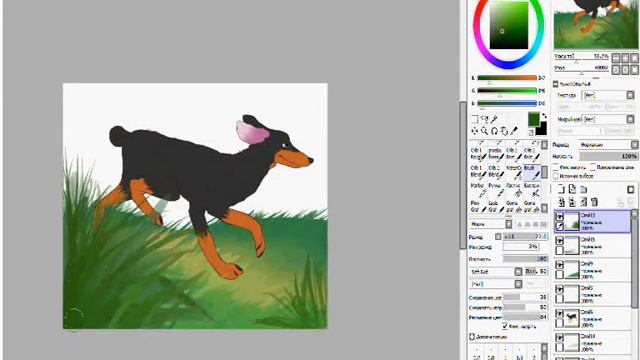Adjust the blue B slider
This screenshot has height=360, width=640.
click(507, 103)
